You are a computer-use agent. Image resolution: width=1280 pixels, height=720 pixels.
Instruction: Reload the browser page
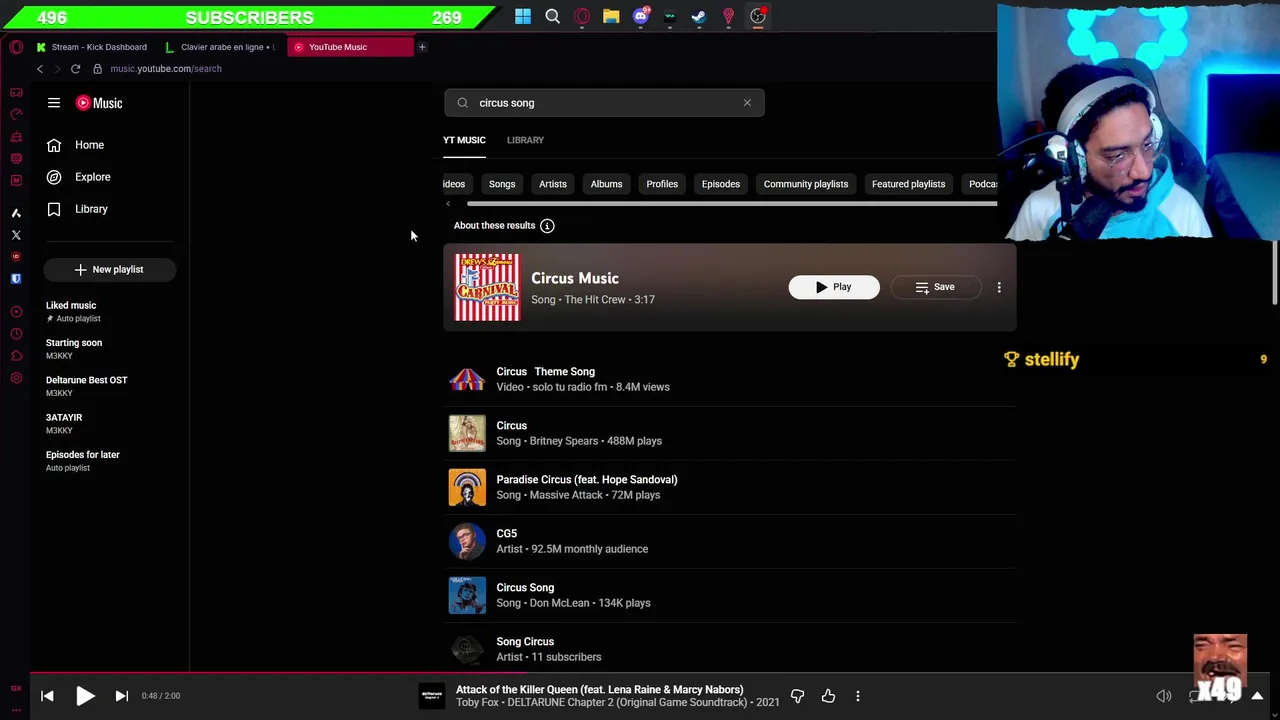[75, 69]
